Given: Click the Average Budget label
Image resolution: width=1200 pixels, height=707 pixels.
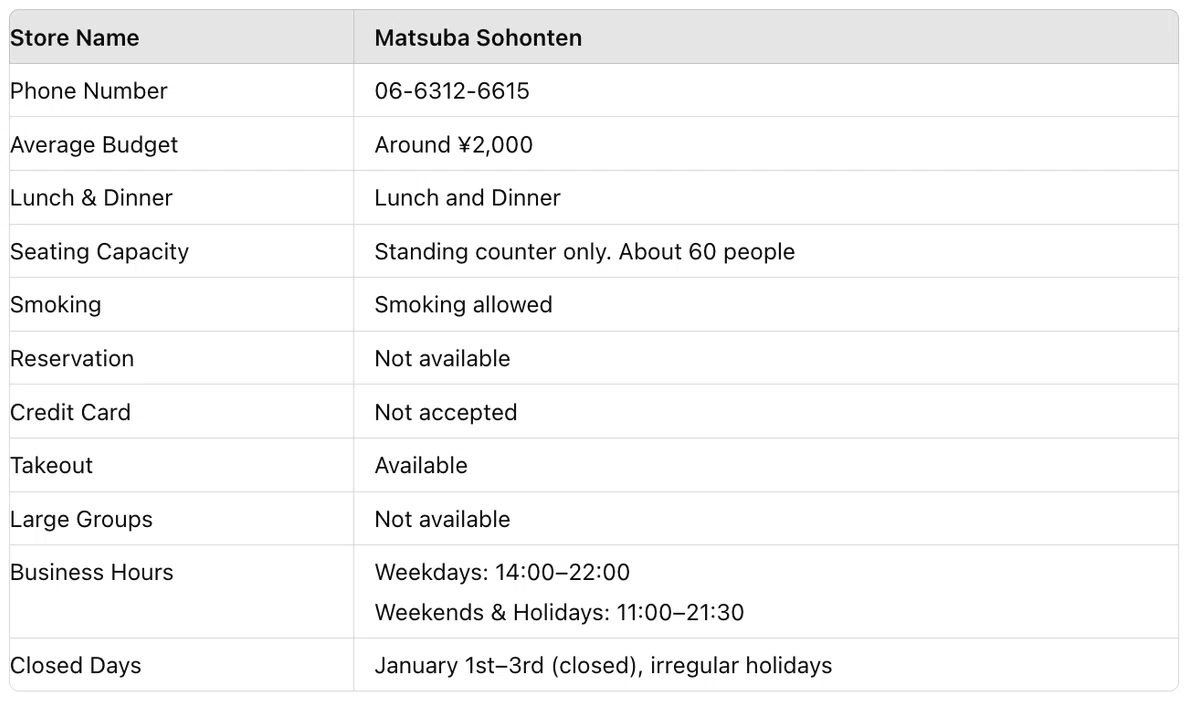Looking at the screenshot, I should tap(94, 145).
